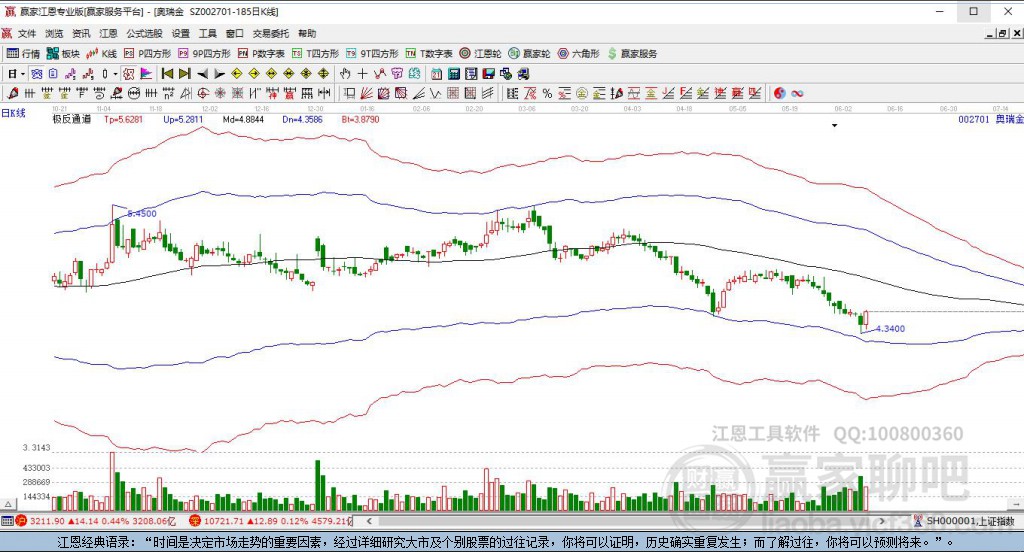Open the 行情 quotes view
The image size is (1024, 552).
tap(24, 54)
